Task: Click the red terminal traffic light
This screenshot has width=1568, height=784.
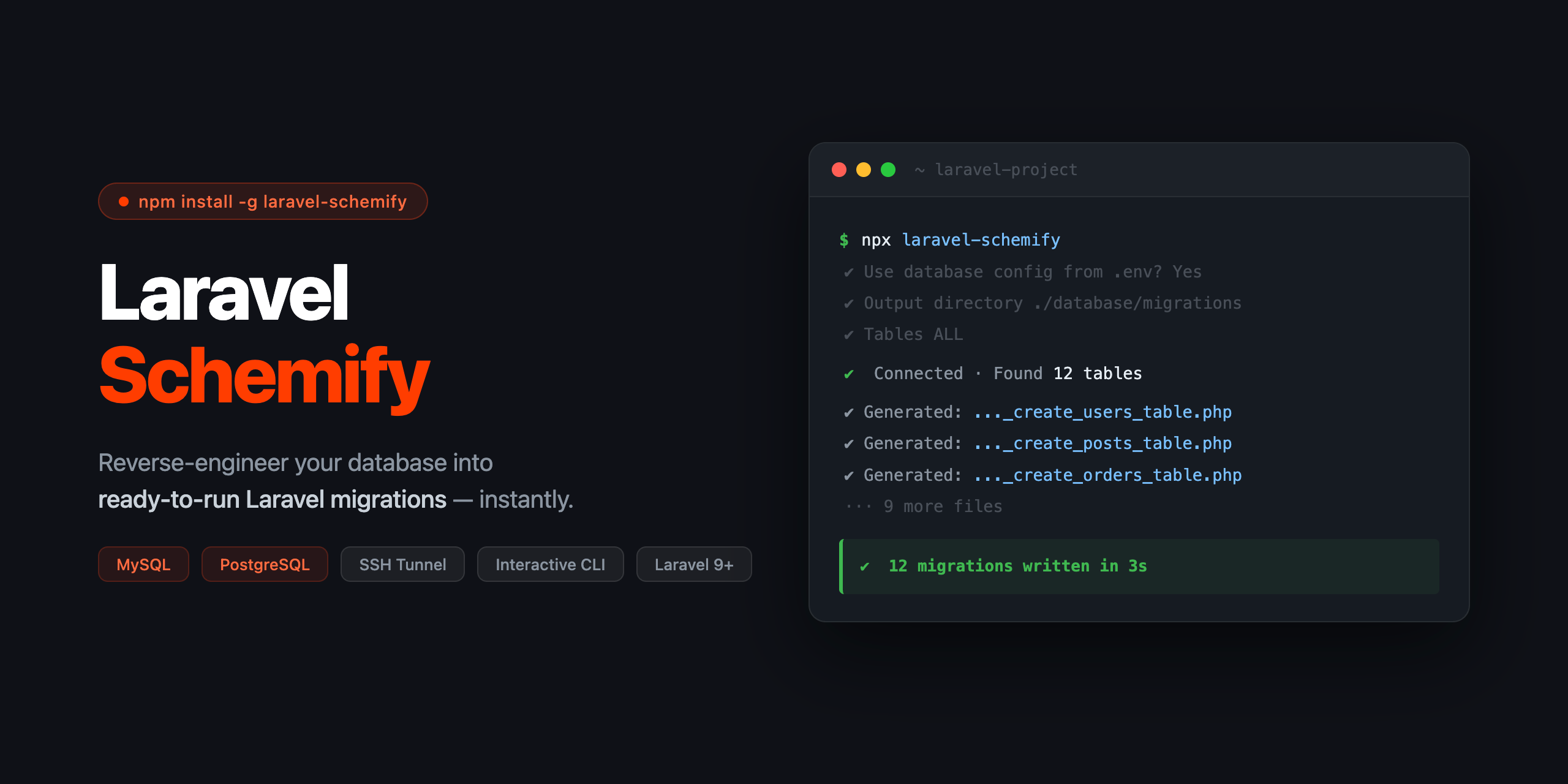Action: tap(839, 169)
